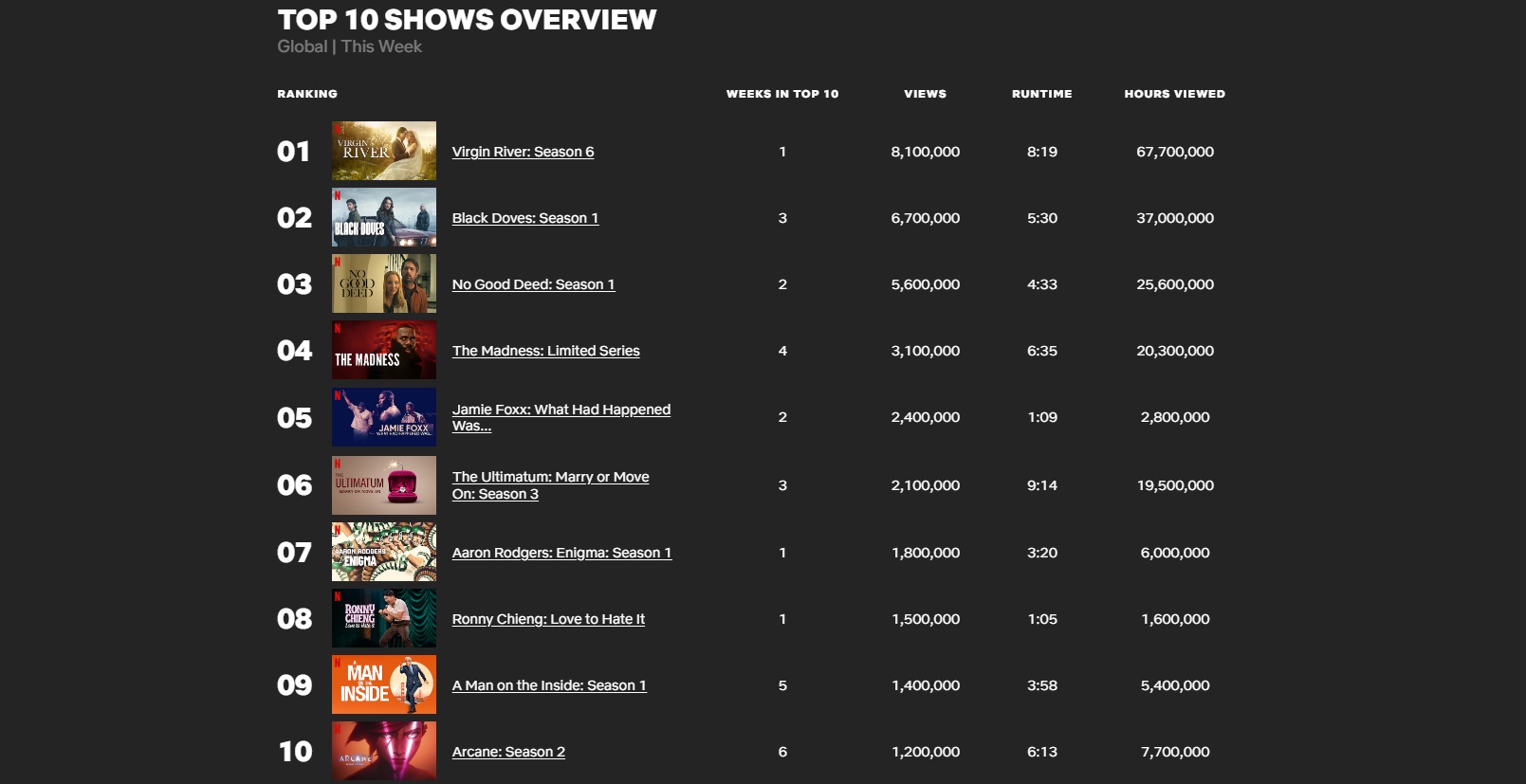Click the ranking number 01
Image resolution: width=1526 pixels, height=784 pixels.
coord(294,152)
